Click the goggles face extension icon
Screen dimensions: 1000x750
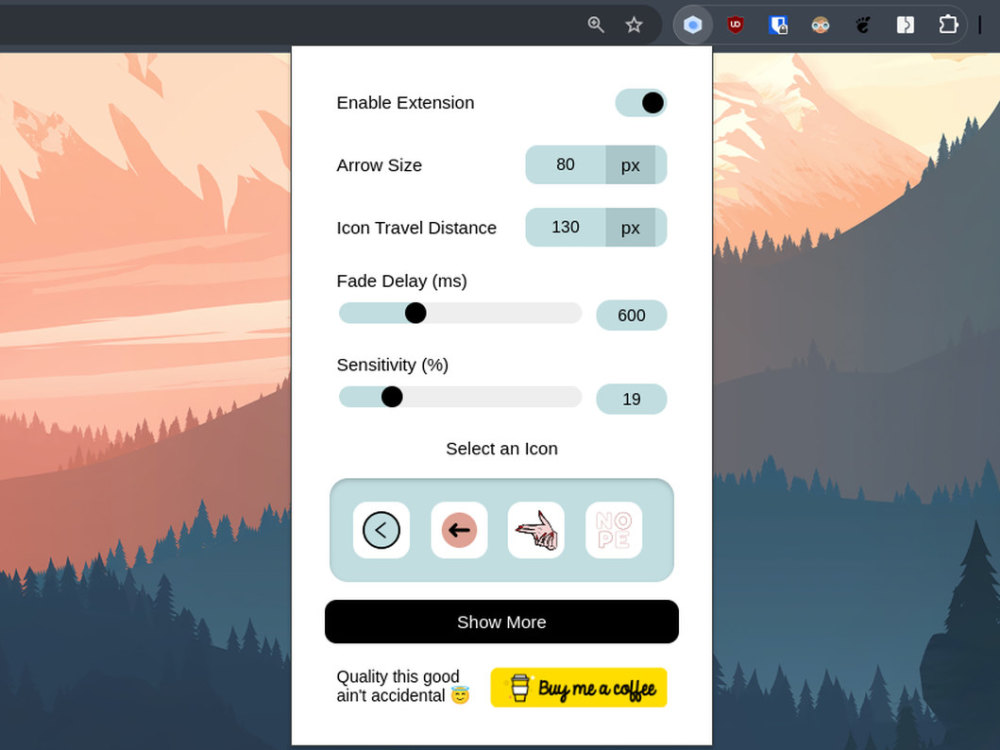pyautogui.click(x=820, y=25)
